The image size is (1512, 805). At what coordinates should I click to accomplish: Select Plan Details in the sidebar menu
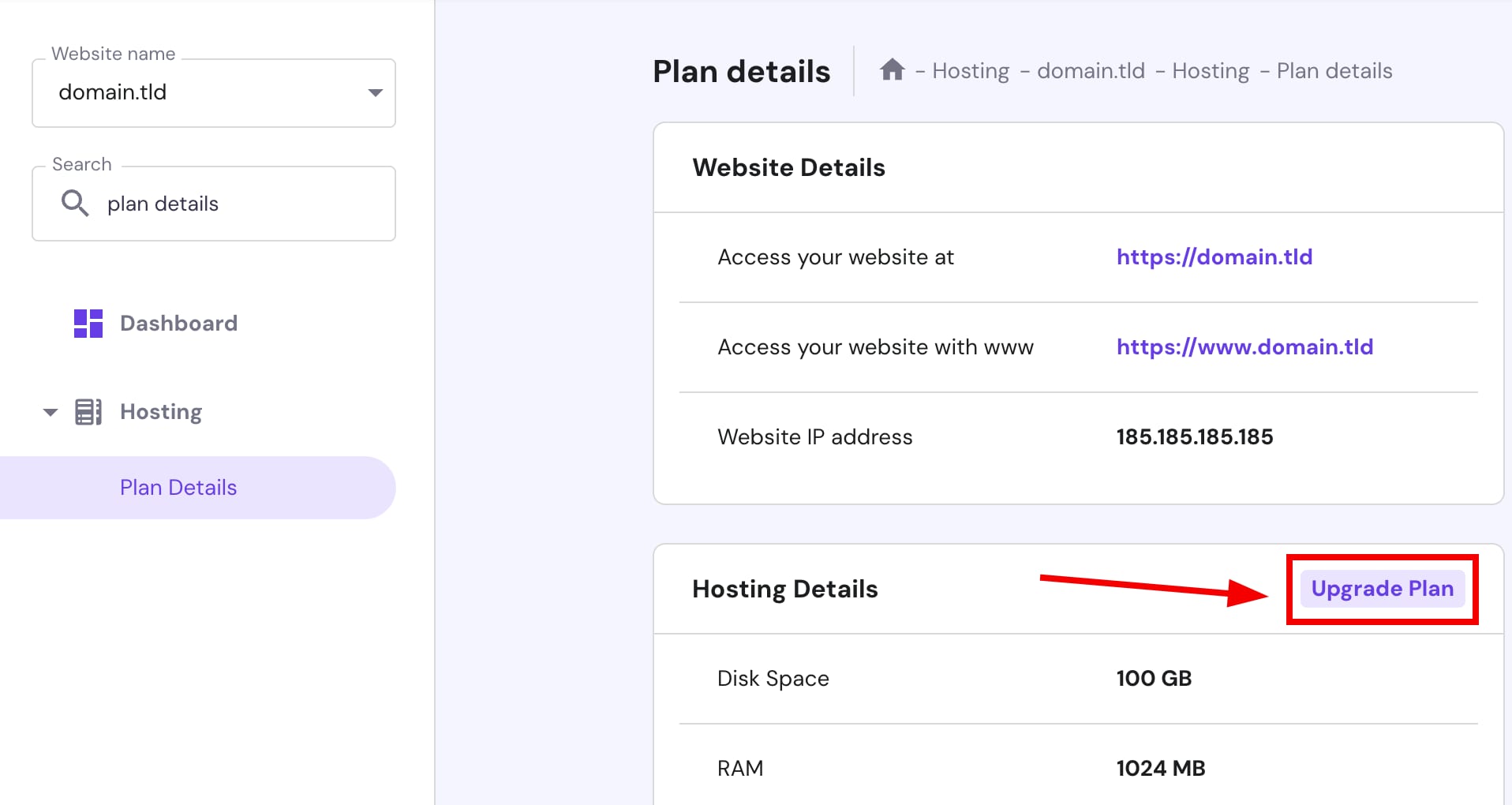pyautogui.click(x=178, y=487)
